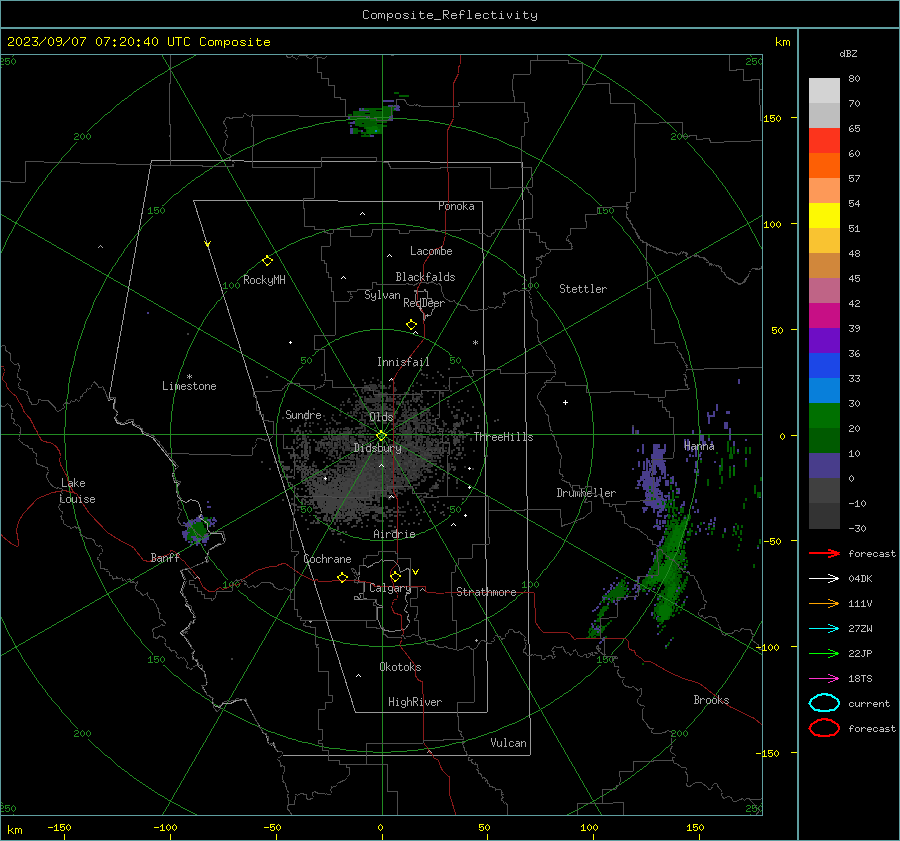Click the Innisfail city label

[404, 362]
